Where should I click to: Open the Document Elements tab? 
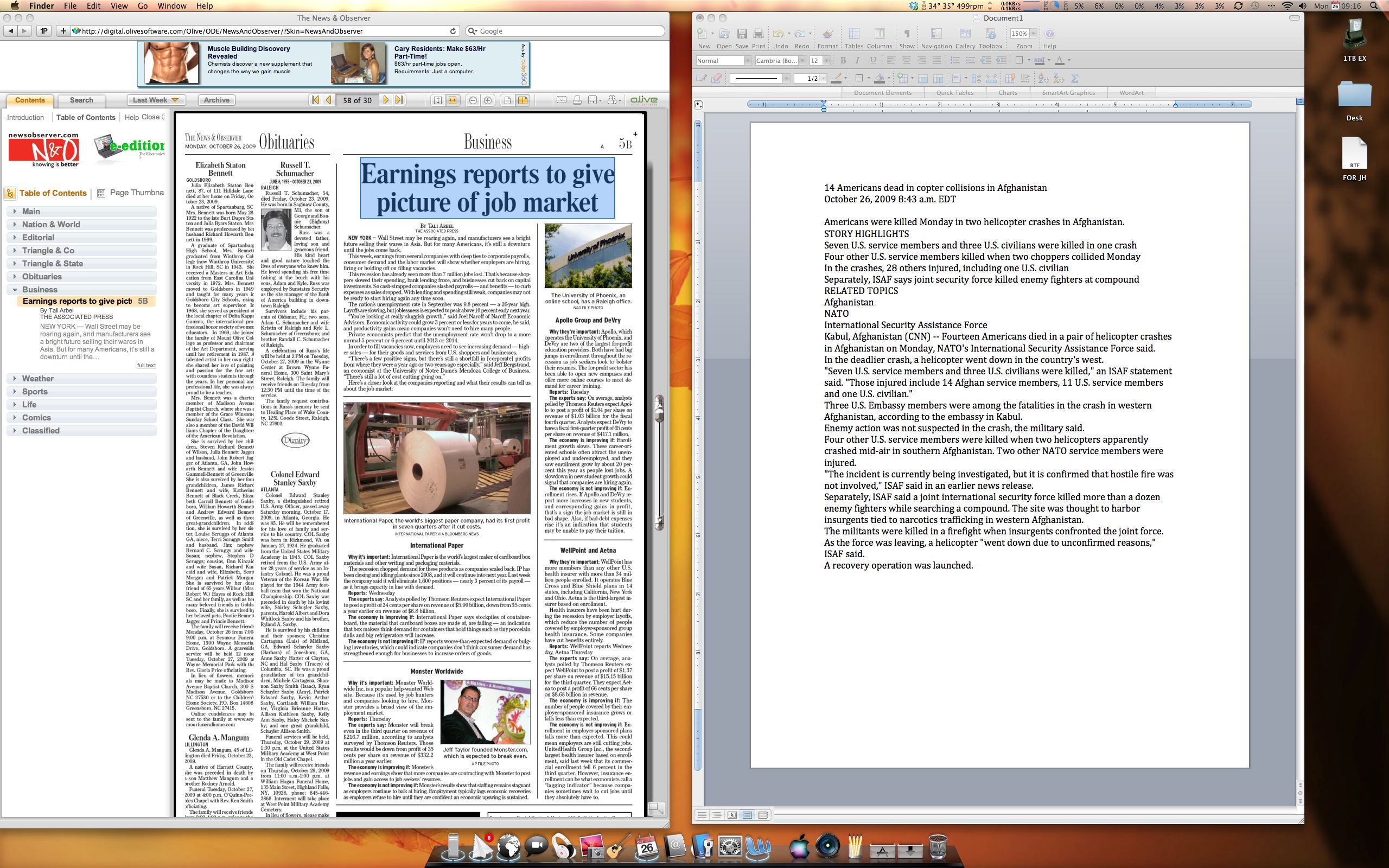point(882,92)
